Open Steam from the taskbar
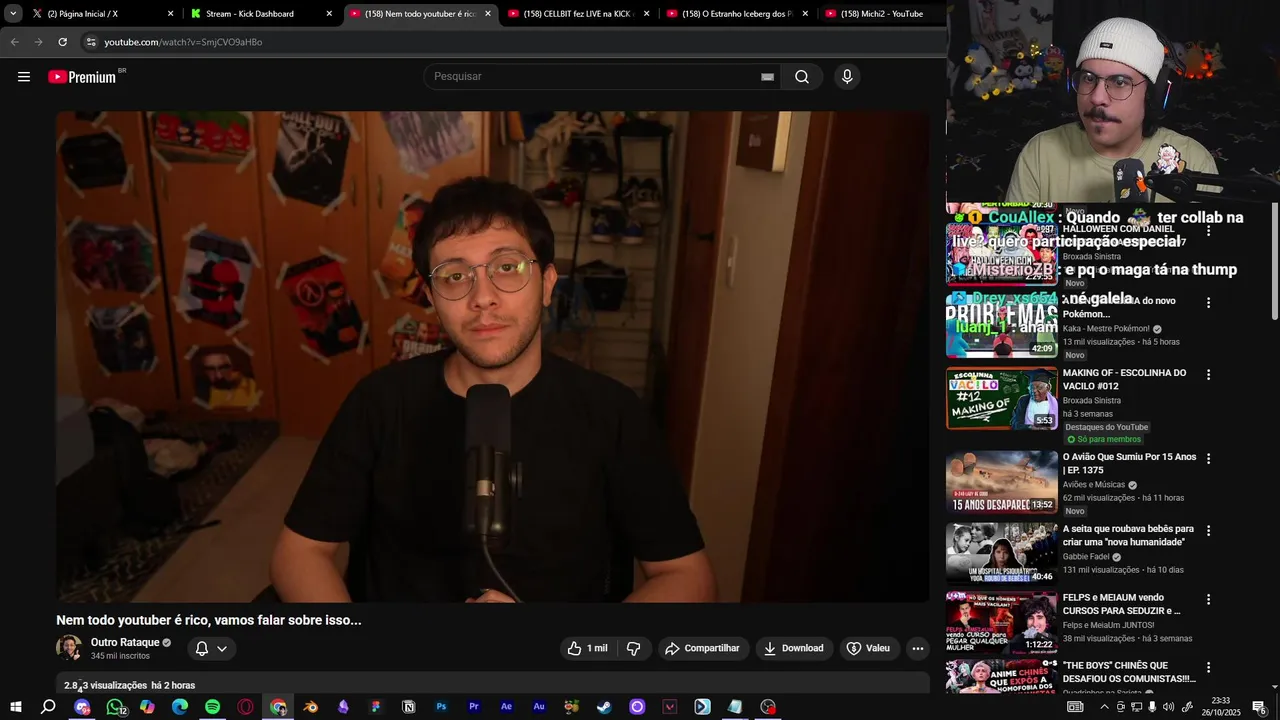Viewport: 1280px width, 720px height. coord(604,707)
